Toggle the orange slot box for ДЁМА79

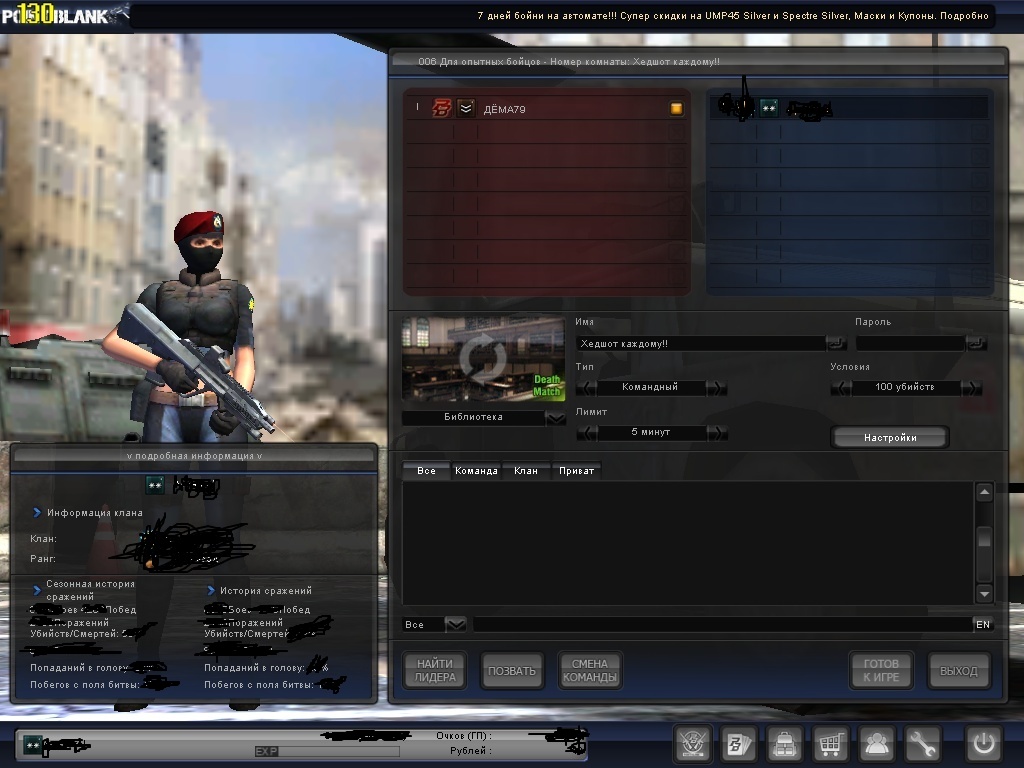point(676,109)
